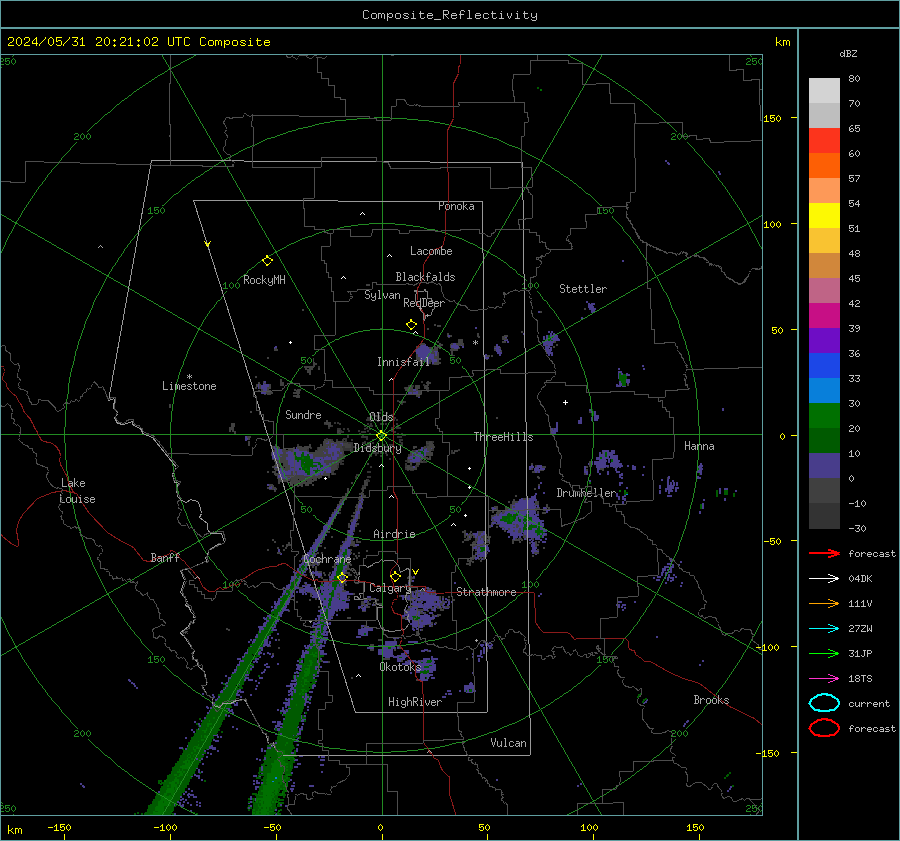Click the Lake Louise map label
The height and width of the screenshot is (841, 900).
[77, 491]
